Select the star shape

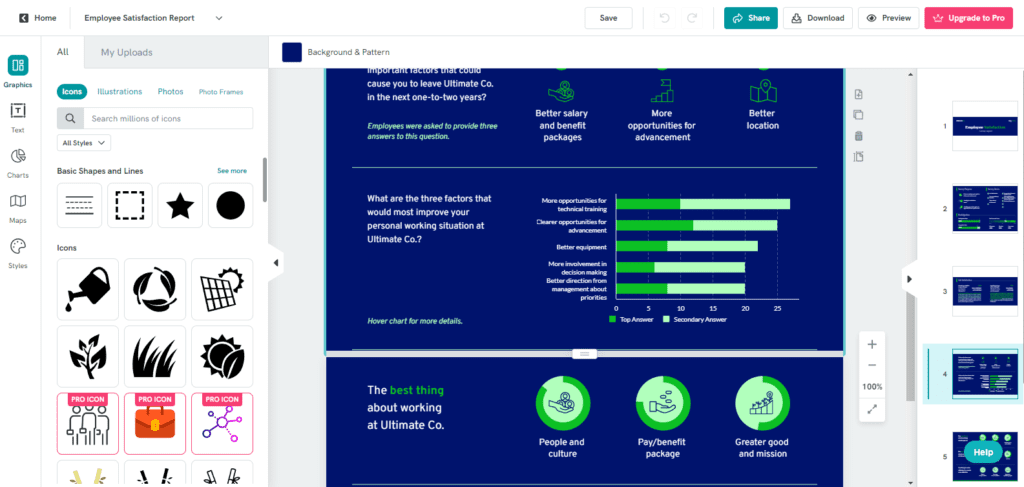point(180,206)
